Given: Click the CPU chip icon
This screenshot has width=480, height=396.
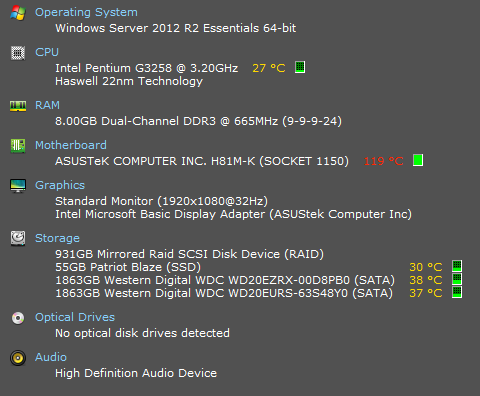Looking at the screenshot, I should (x=18, y=53).
